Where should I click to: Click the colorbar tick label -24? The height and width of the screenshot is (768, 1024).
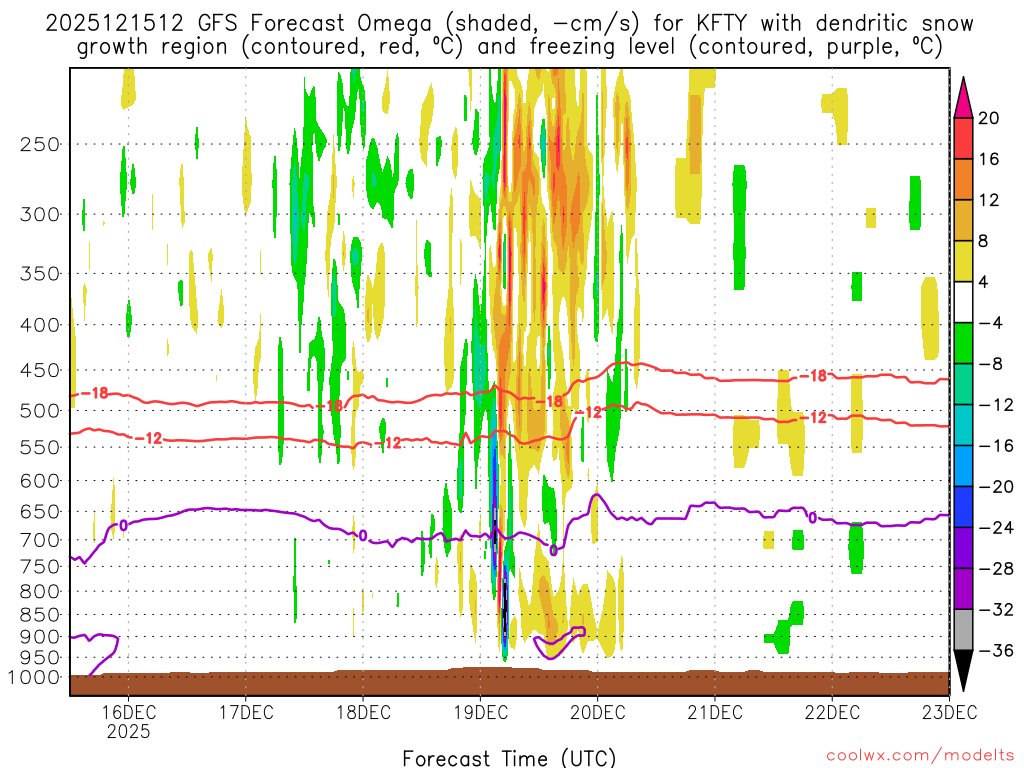pyautogui.click(x=996, y=528)
